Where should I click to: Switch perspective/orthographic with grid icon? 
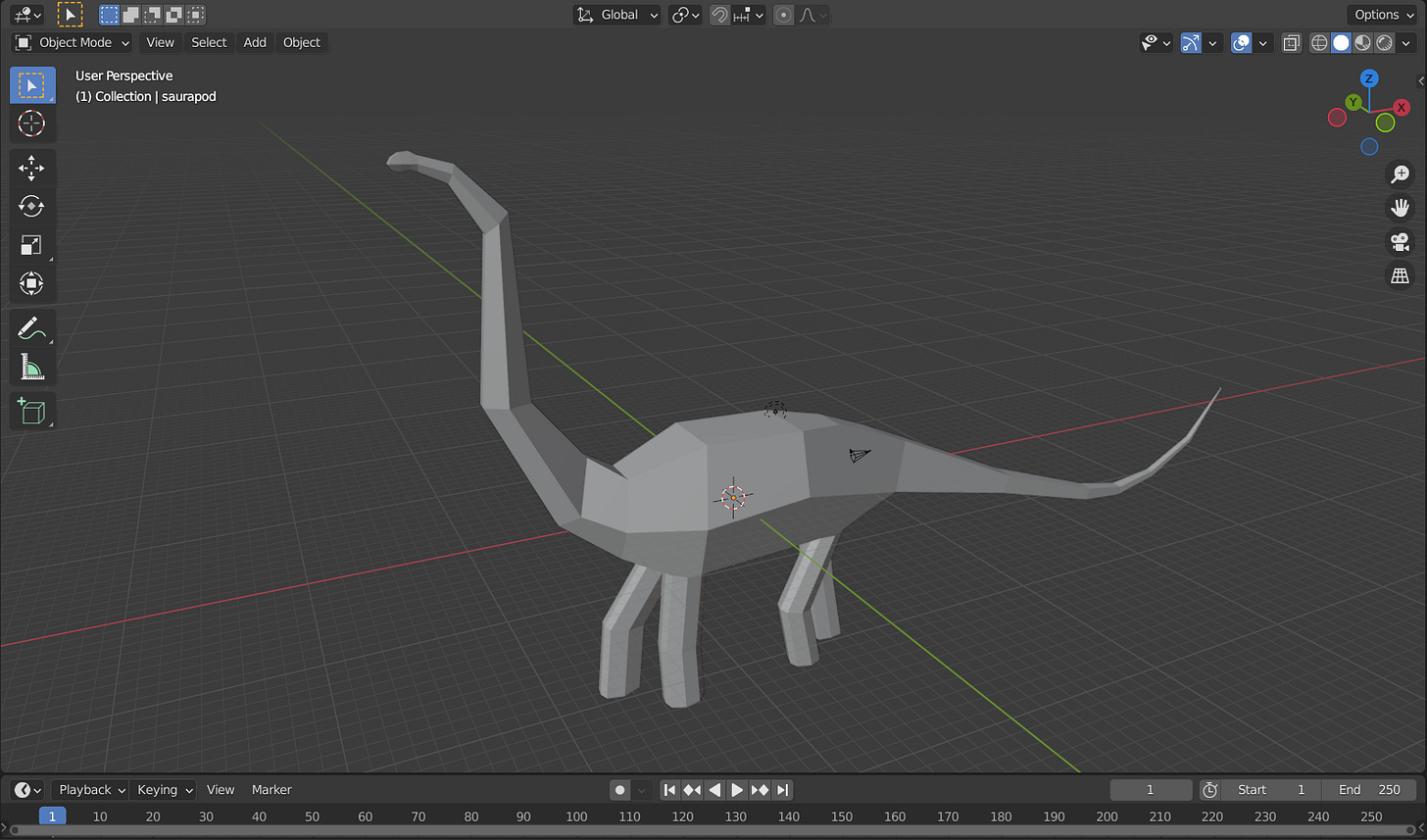[1401, 276]
